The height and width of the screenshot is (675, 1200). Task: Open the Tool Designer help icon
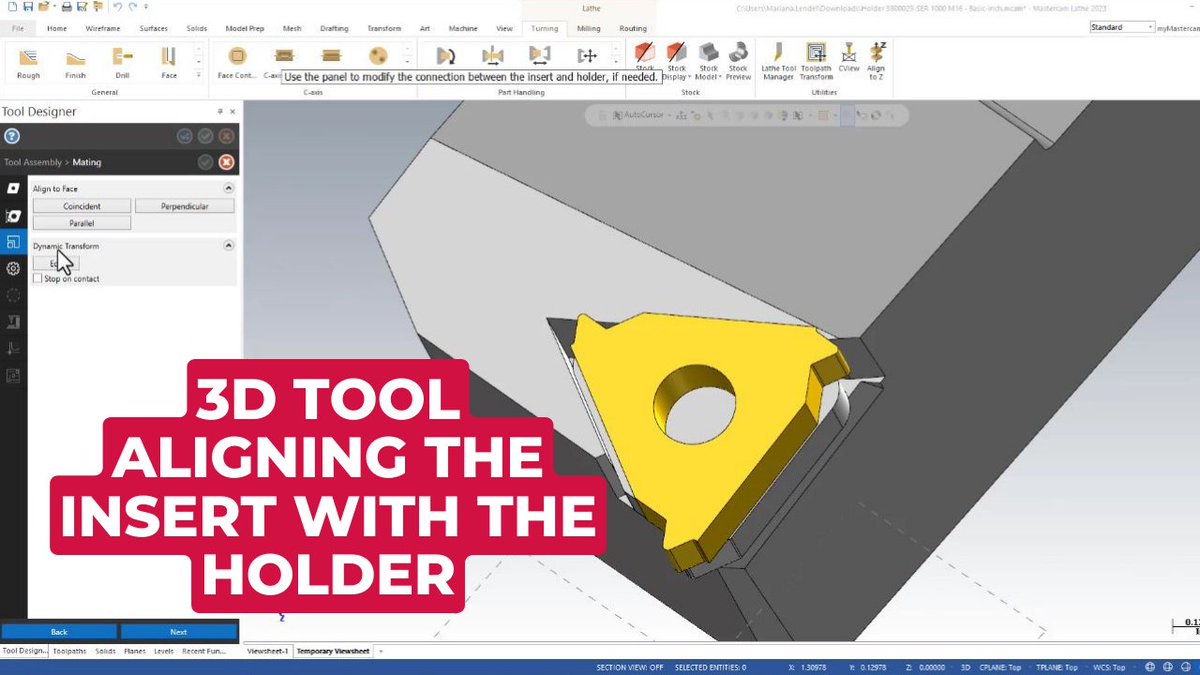point(11,136)
